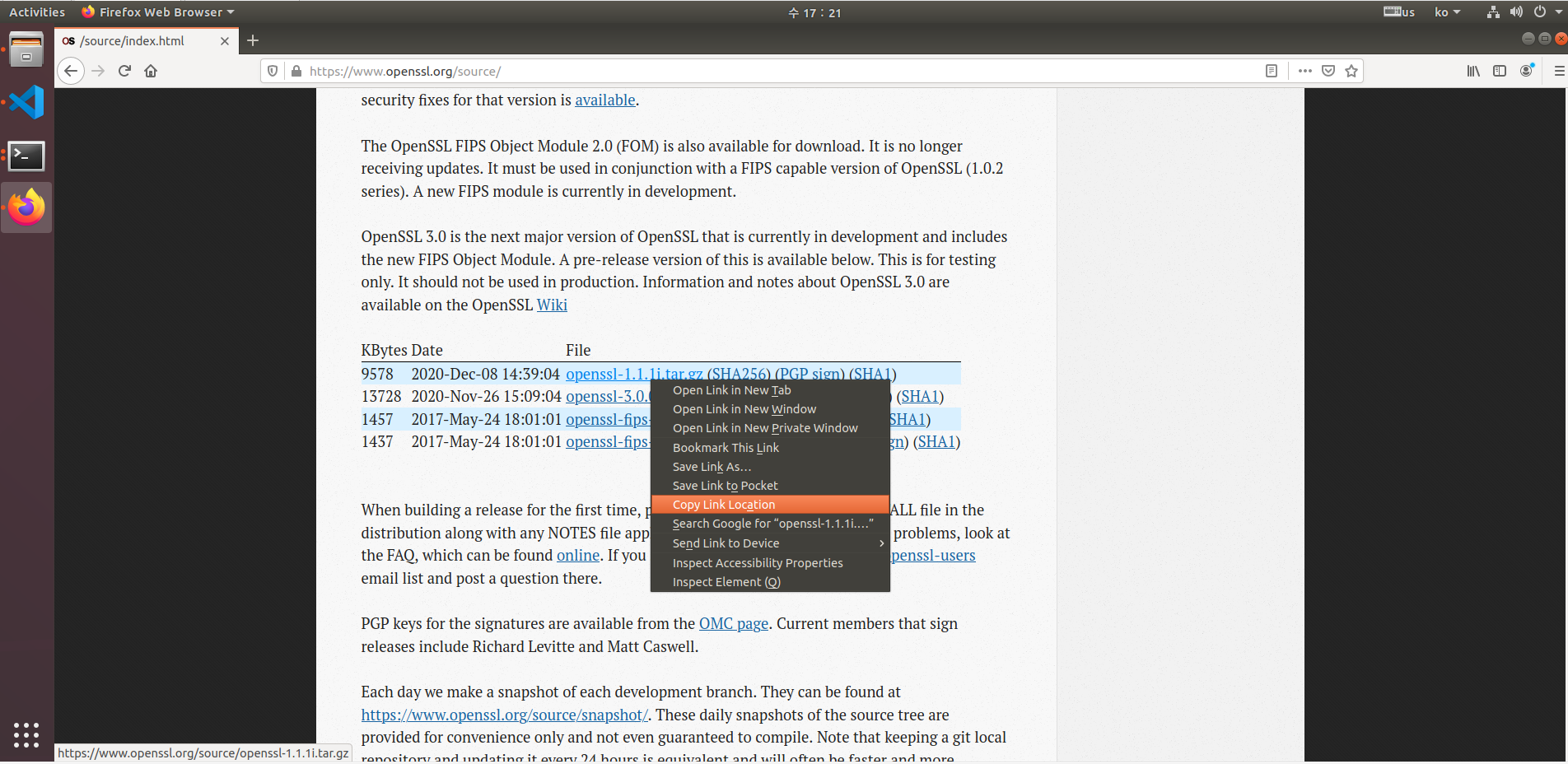Open SHA1 link in the 1437 KBytes row

click(x=936, y=442)
